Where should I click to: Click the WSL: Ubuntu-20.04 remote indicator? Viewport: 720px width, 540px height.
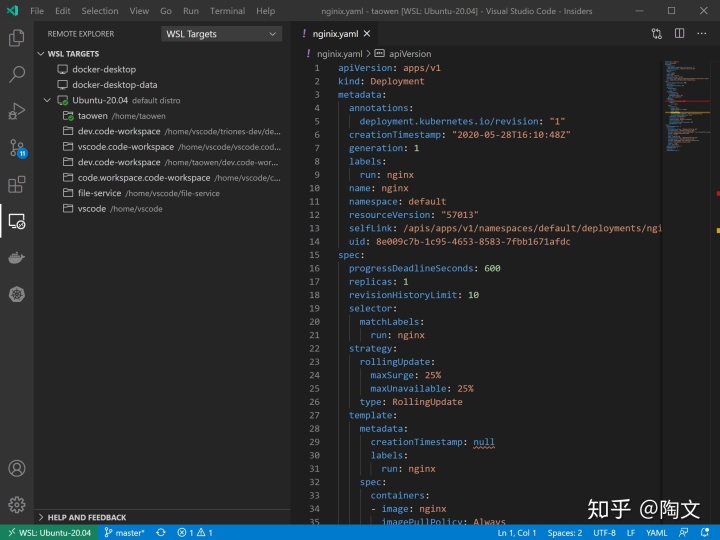click(49, 533)
